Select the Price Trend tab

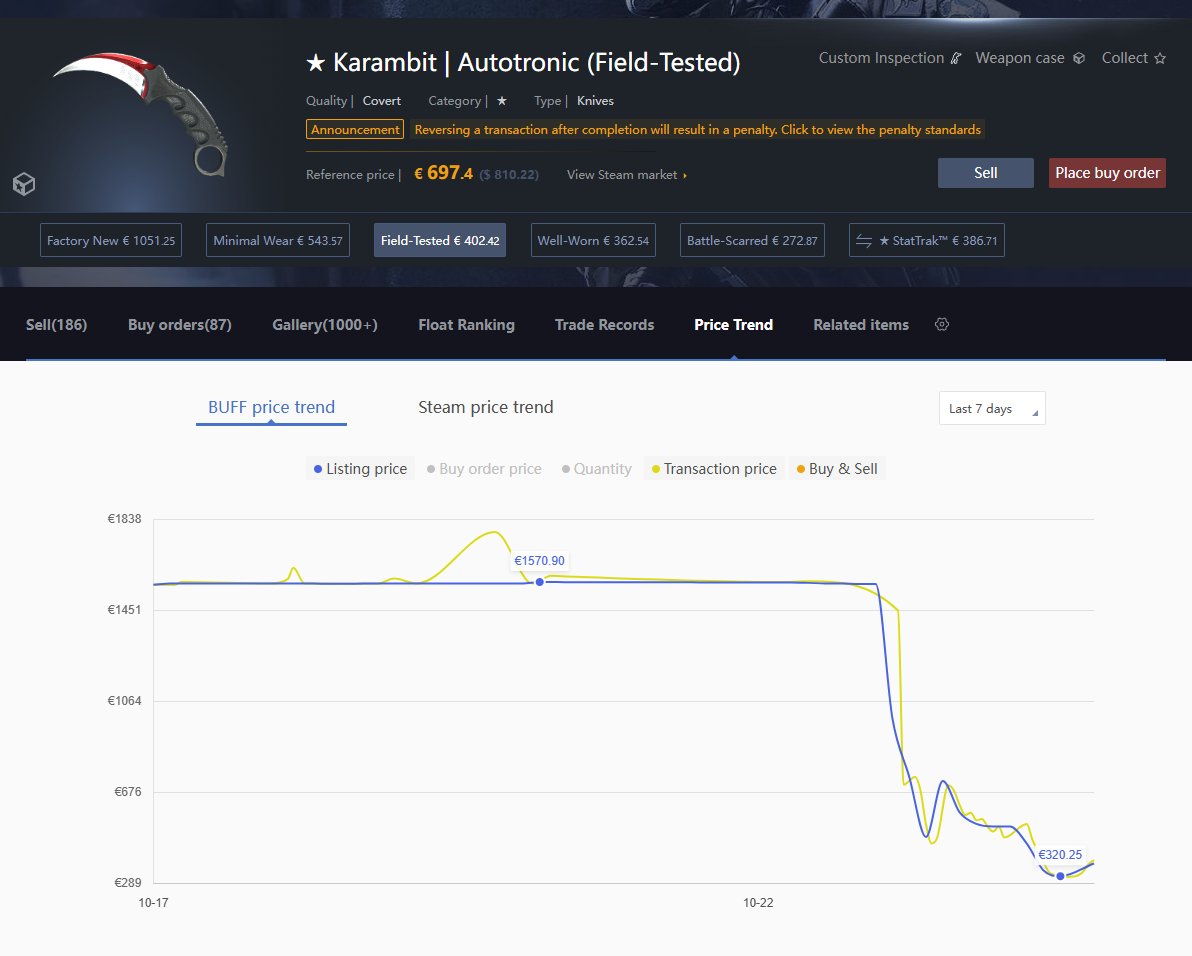pyautogui.click(x=734, y=324)
